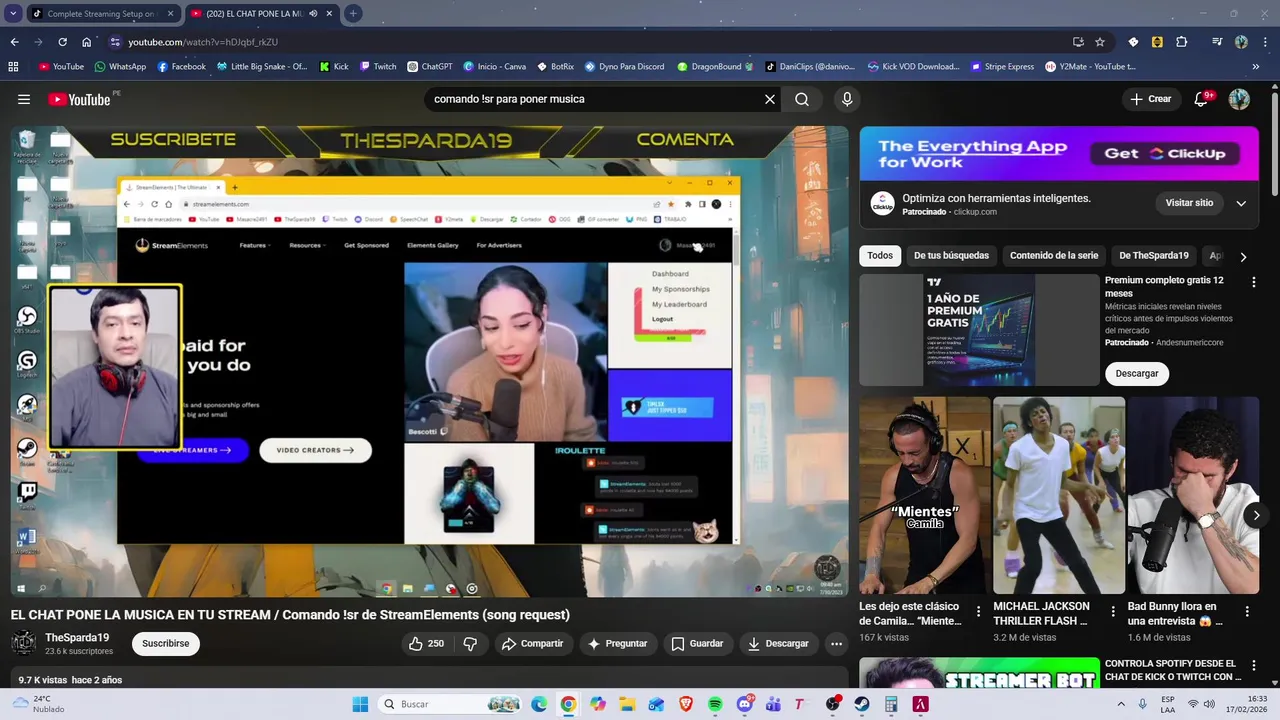This screenshot has height=720, width=1280.
Task: Open YouTube notifications bell
Action: (x=1202, y=99)
